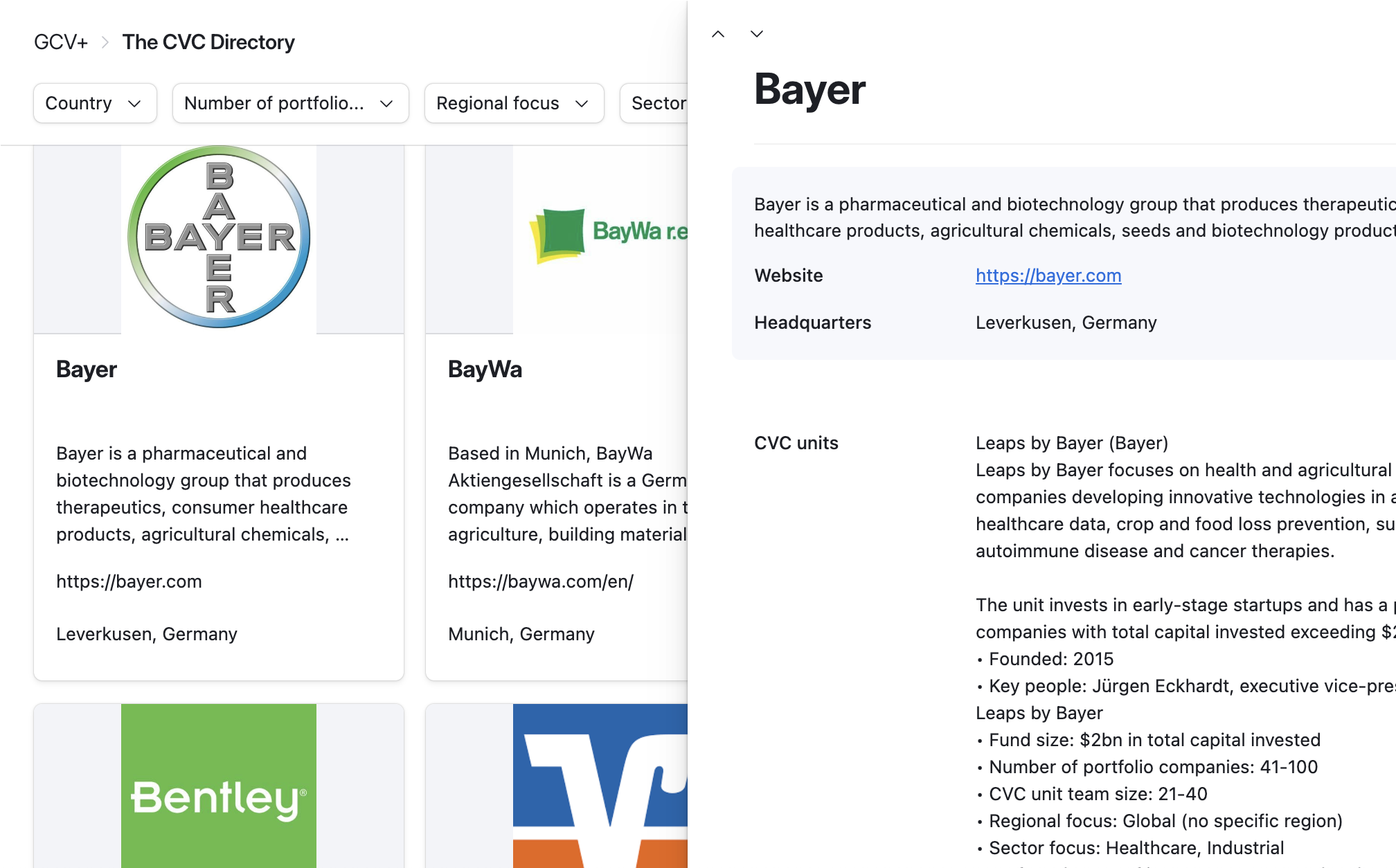Open the Regional focus filter dropdown
This screenshot has height=868, width=1396.
(514, 103)
